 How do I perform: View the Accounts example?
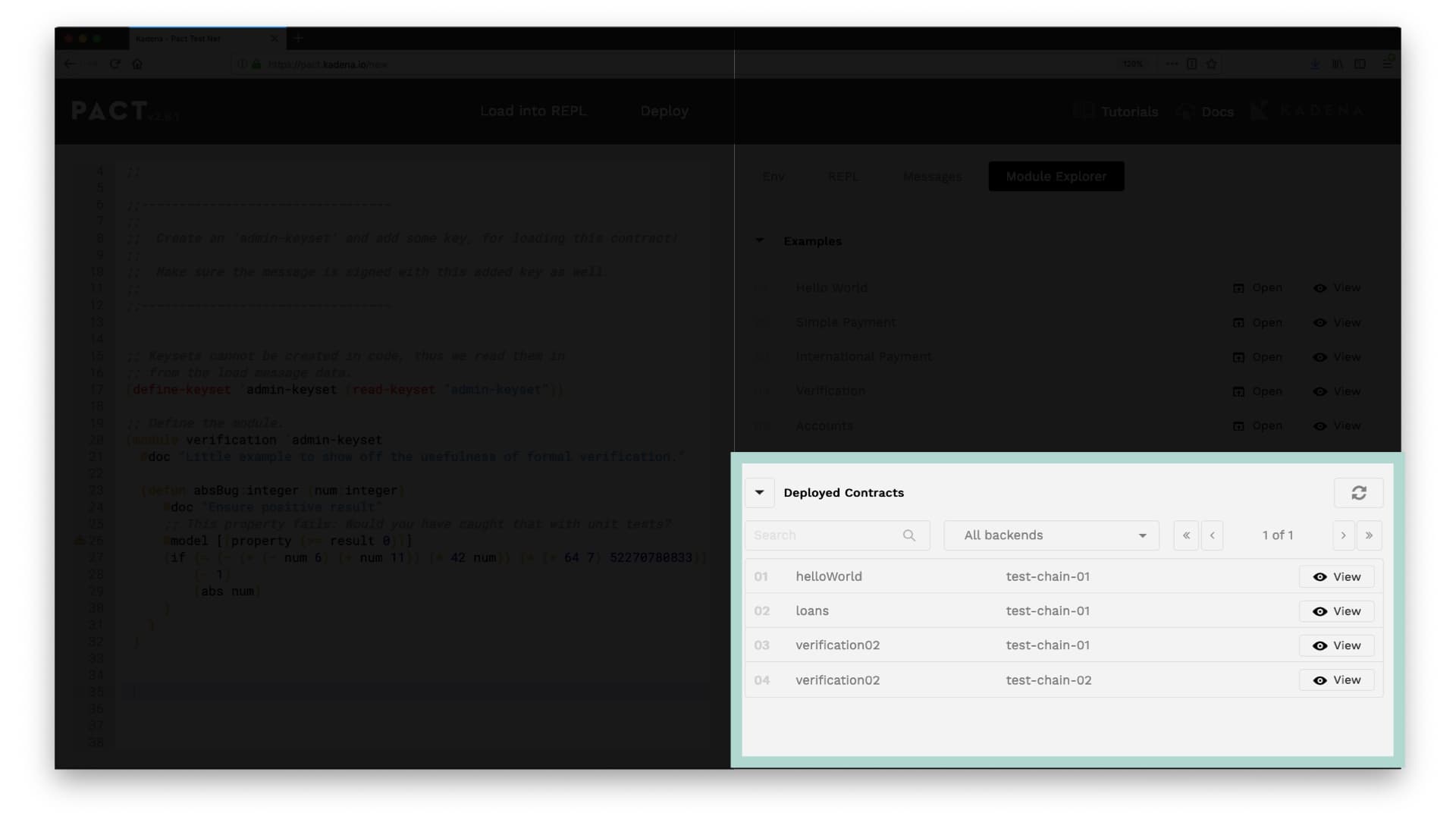click(1337, 426)
